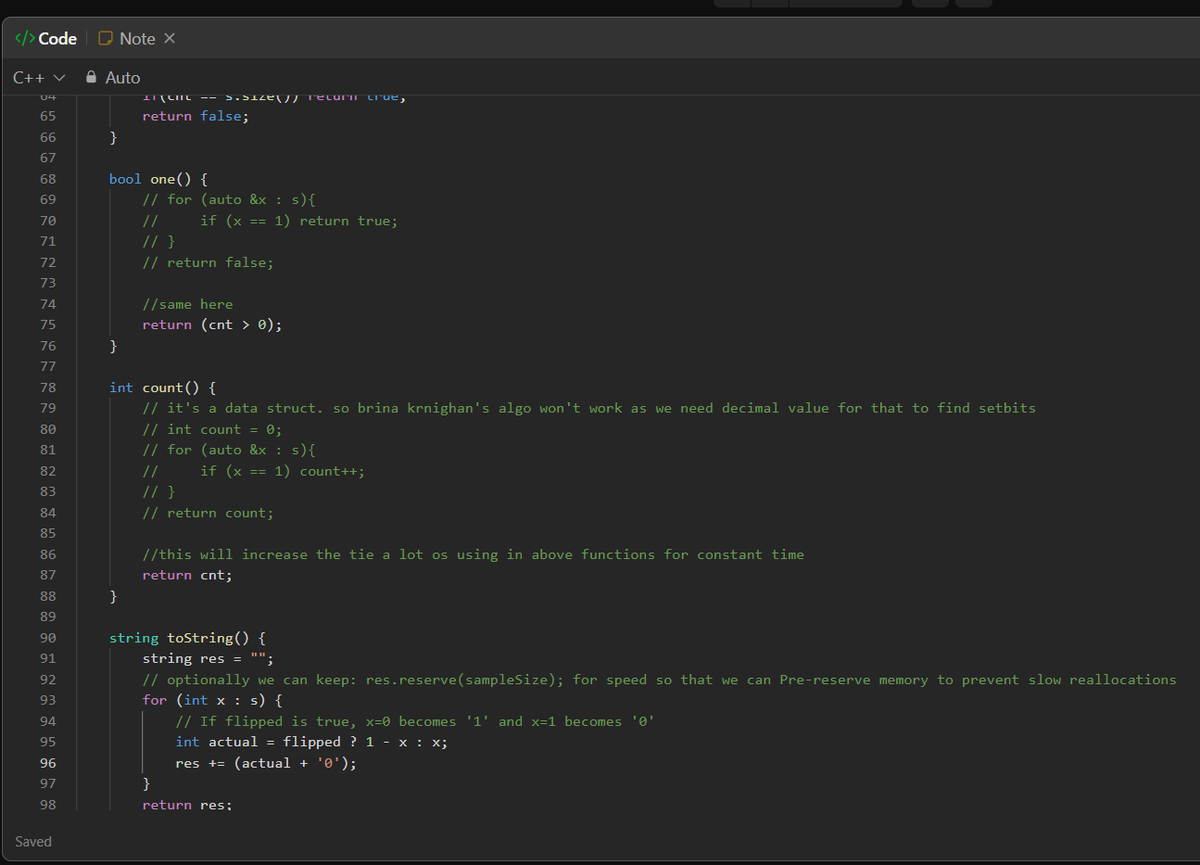Click 'string res = "";' line

coord(208,659)
